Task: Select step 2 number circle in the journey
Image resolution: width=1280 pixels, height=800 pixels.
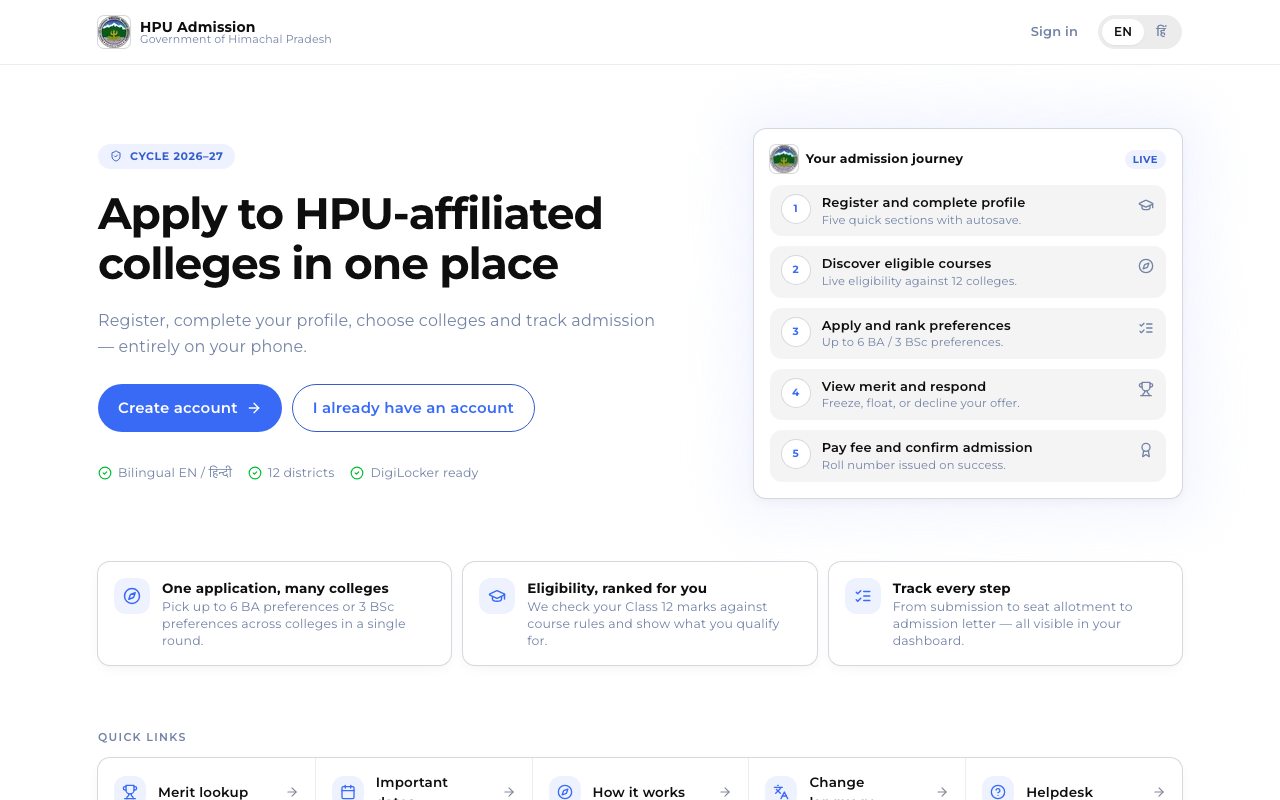Action: pos(796,270)
